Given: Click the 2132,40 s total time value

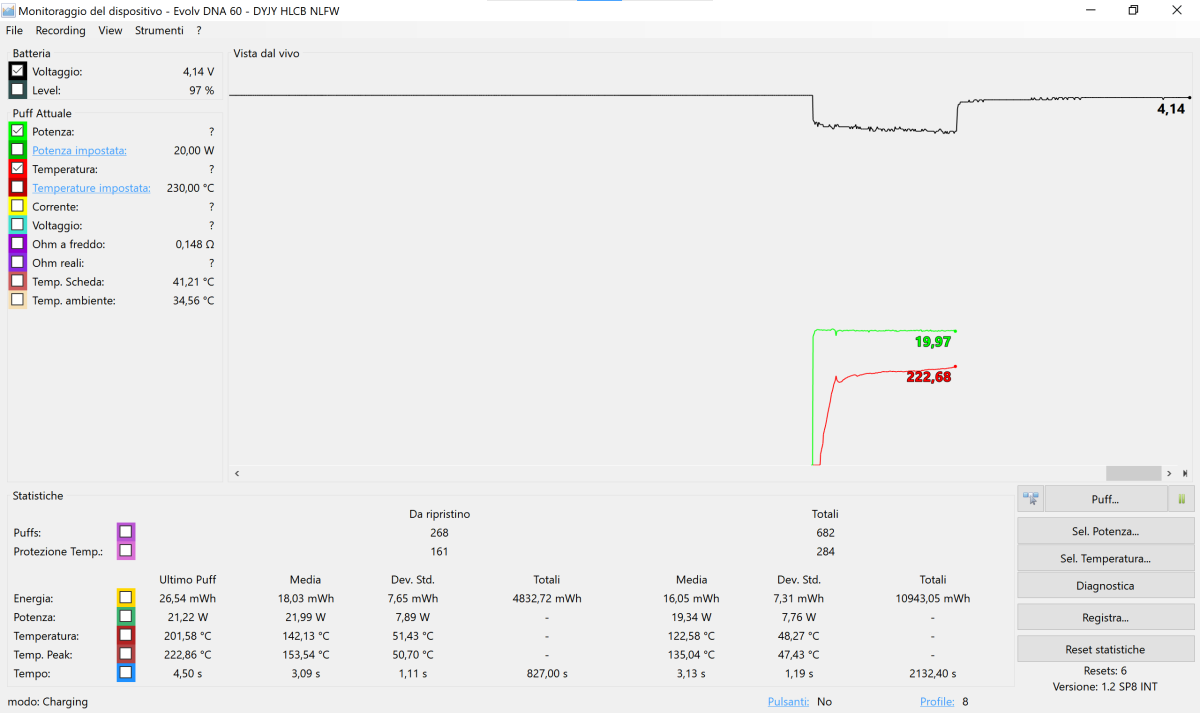Looking at the screenshot, I should (x=932, y=674).
